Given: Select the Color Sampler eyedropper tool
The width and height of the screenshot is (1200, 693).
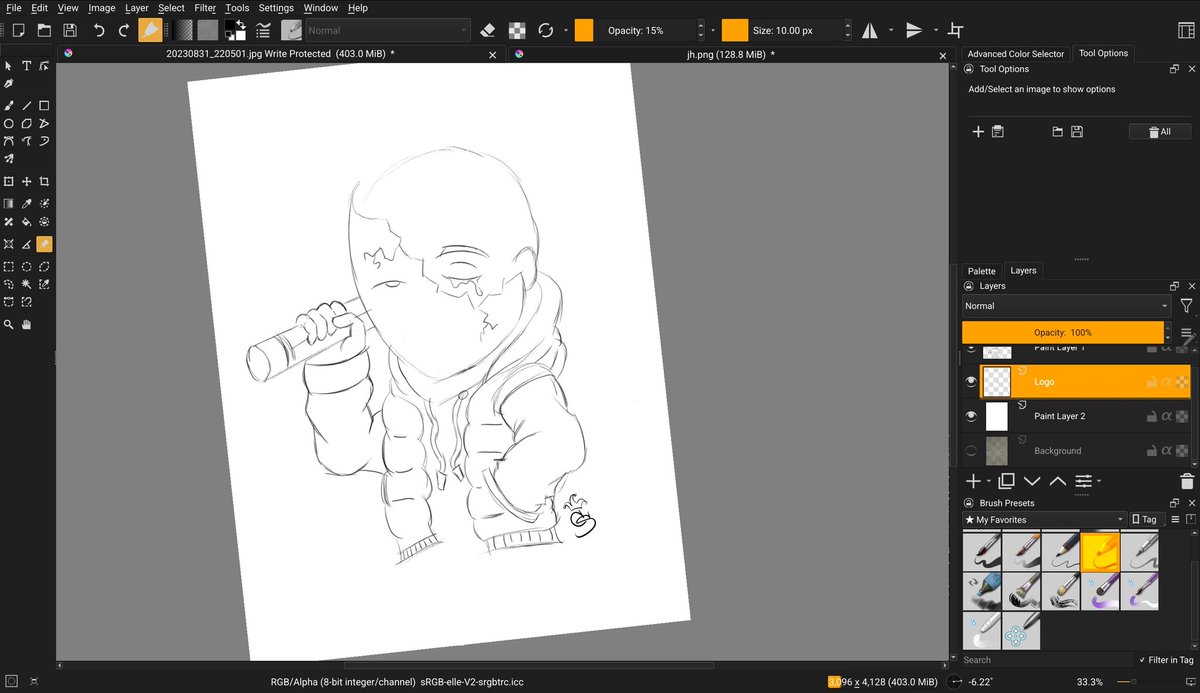Looking at the screenshot, I should [x=27, y=203].
